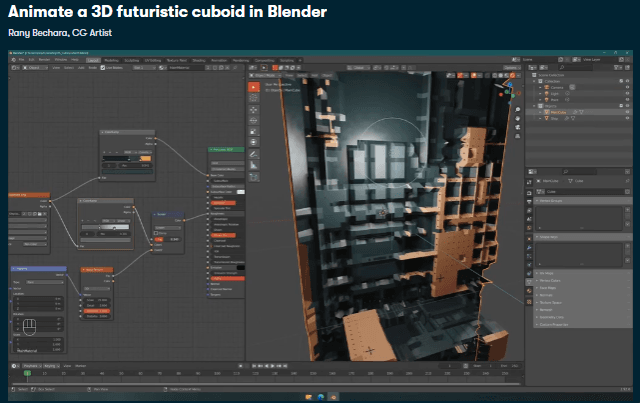The image size is (640, 403).
Task: Hide the Light object in outliner
Action: [x=627, y=94]
